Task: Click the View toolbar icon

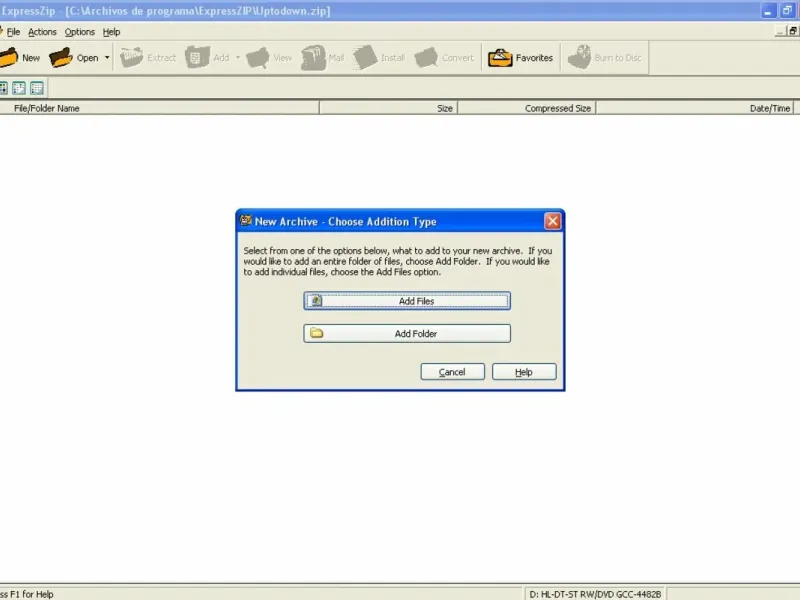Action: point(269,58)
